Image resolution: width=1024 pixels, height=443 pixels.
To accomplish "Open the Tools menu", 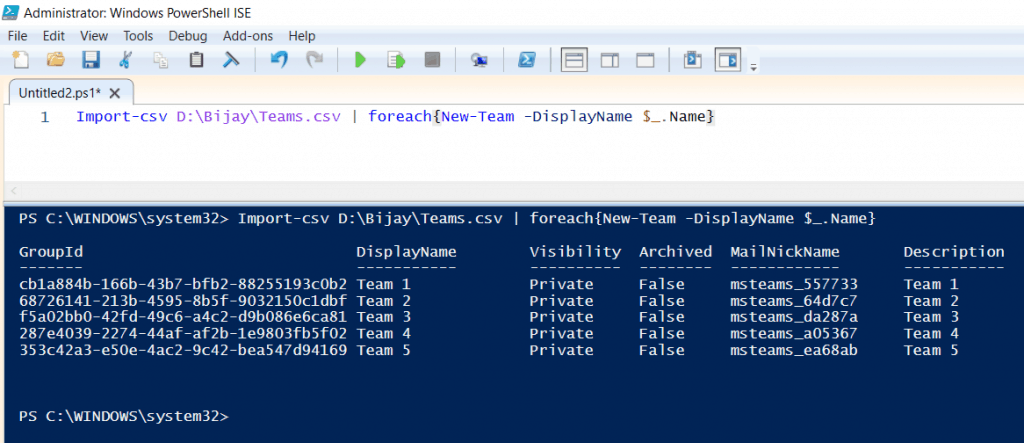I will point(138,36).
